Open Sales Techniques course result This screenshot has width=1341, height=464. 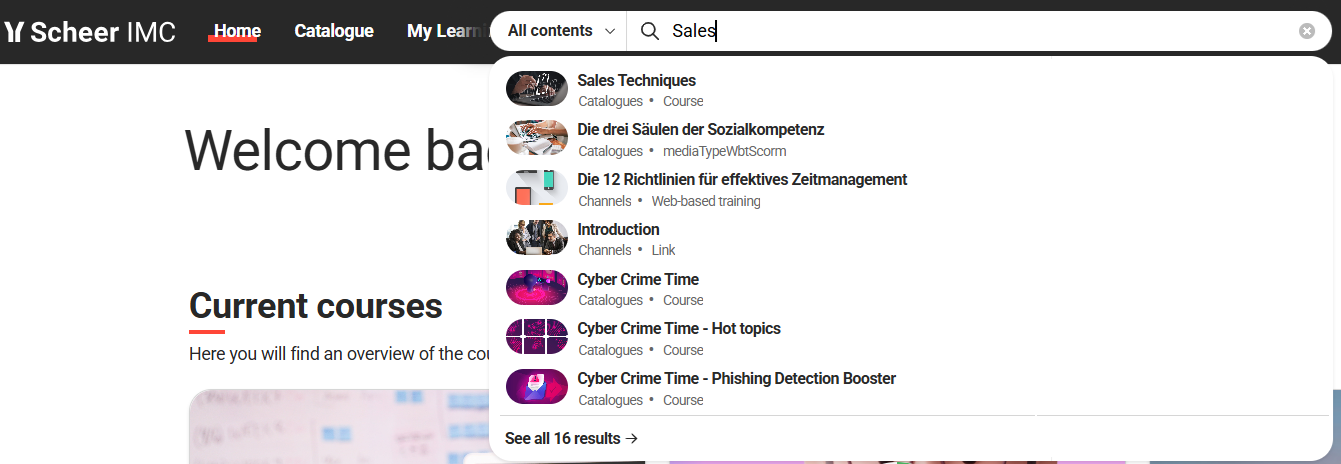pos(636,81)
